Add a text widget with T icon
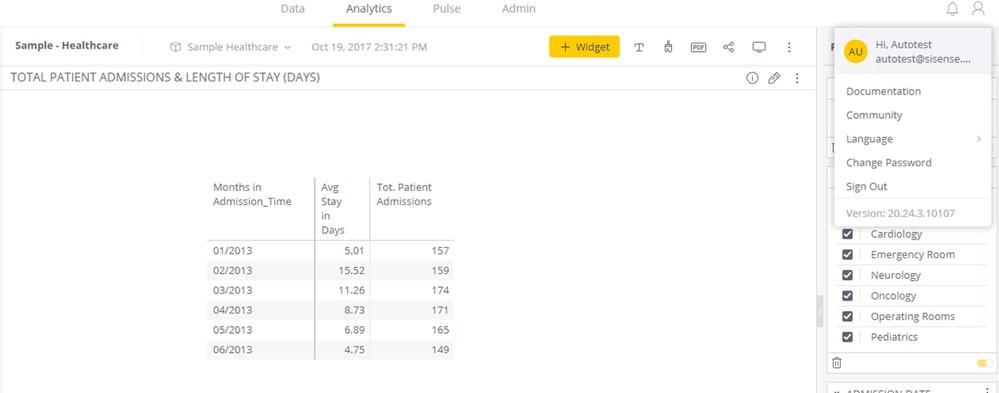This screenshot has width=999, height=393. coord(639,47)
